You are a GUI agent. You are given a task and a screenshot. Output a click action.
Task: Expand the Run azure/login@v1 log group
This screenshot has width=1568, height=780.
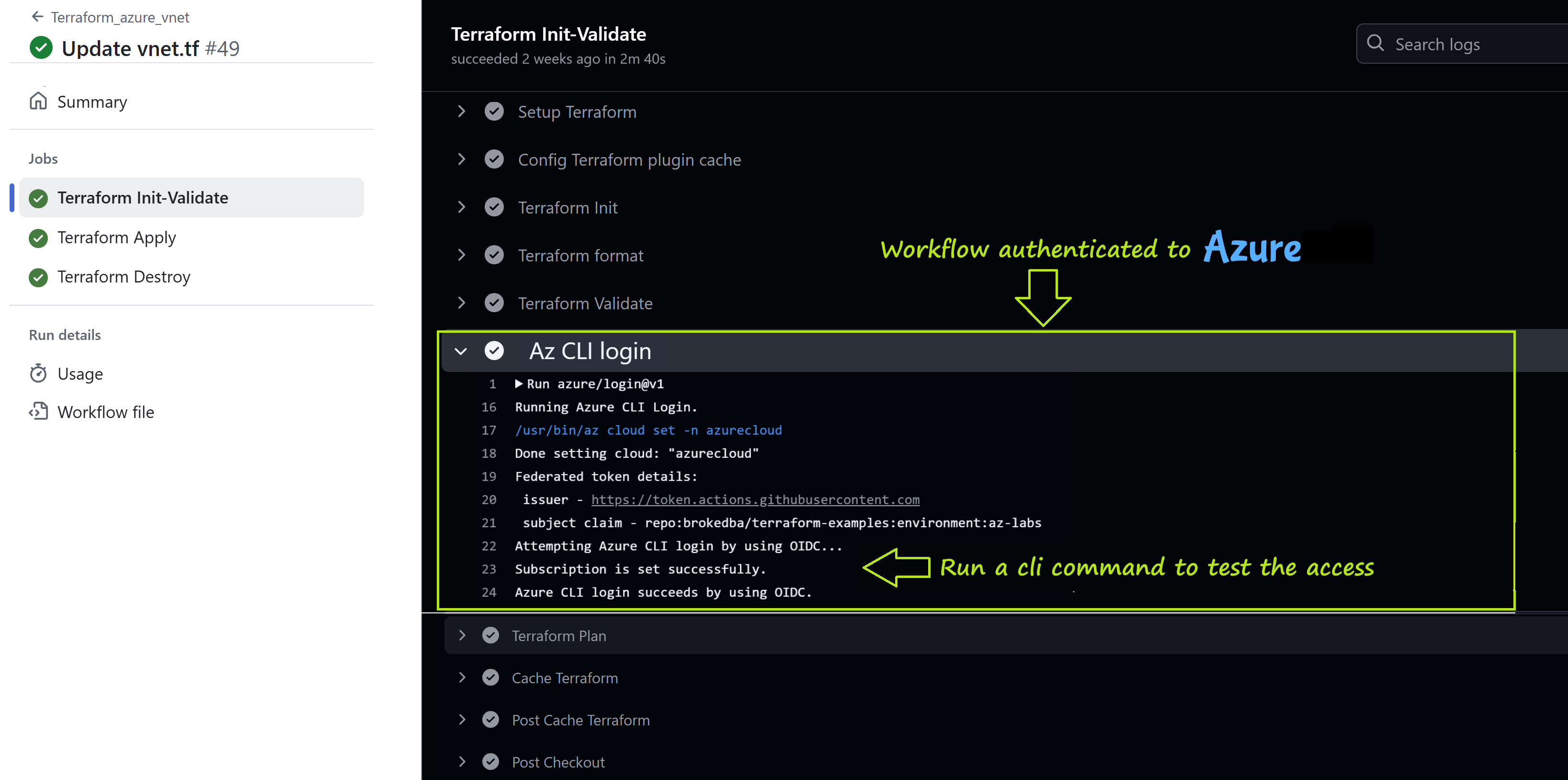tap(519, 384)
